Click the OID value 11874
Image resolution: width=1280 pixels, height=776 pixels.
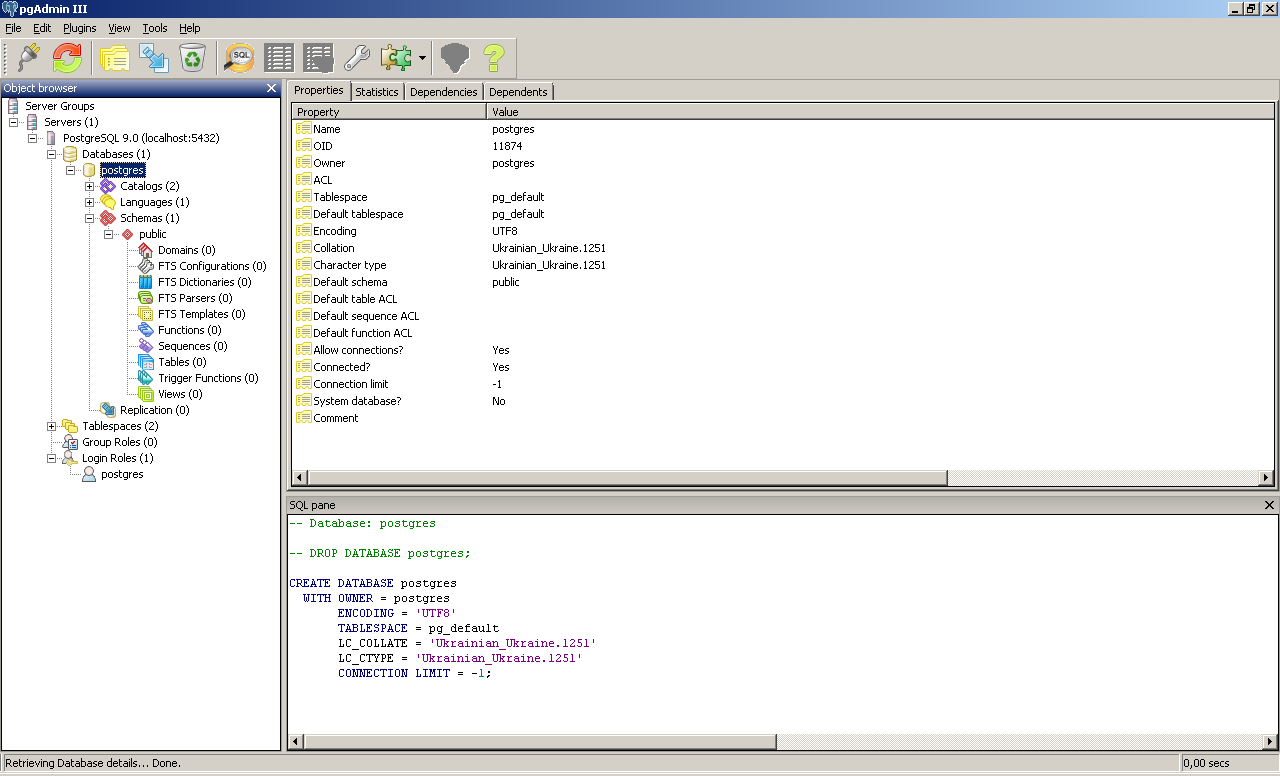point(507,146)
